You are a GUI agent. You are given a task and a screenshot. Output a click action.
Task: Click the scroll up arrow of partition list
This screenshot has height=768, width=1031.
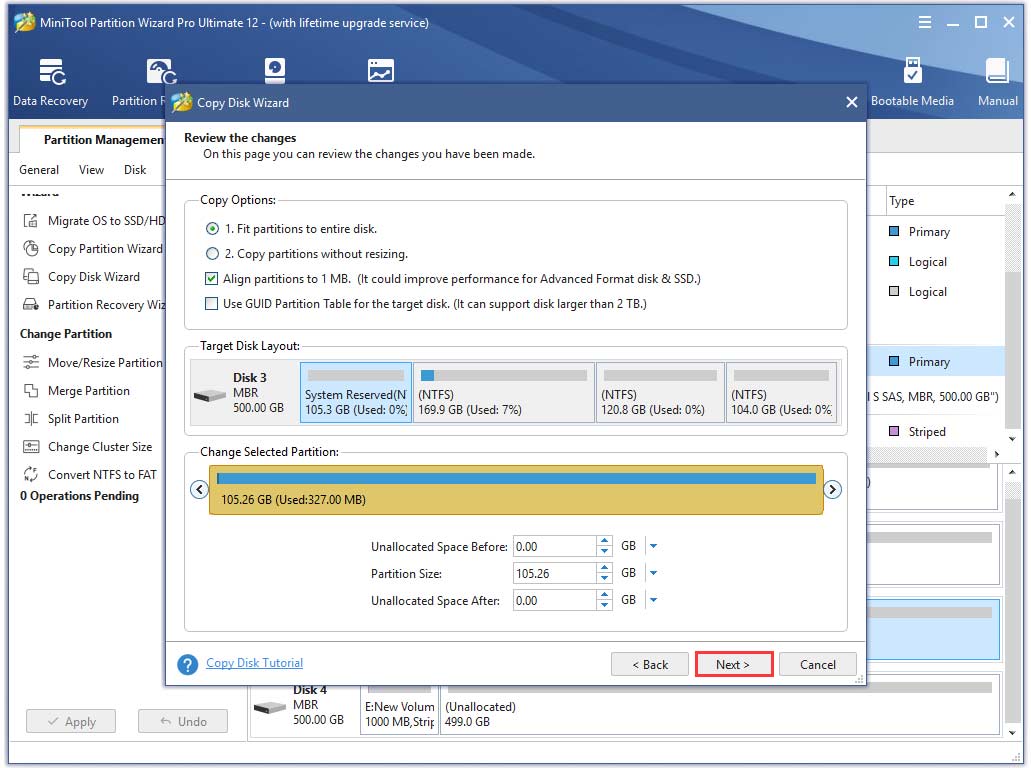point(1012,195)
